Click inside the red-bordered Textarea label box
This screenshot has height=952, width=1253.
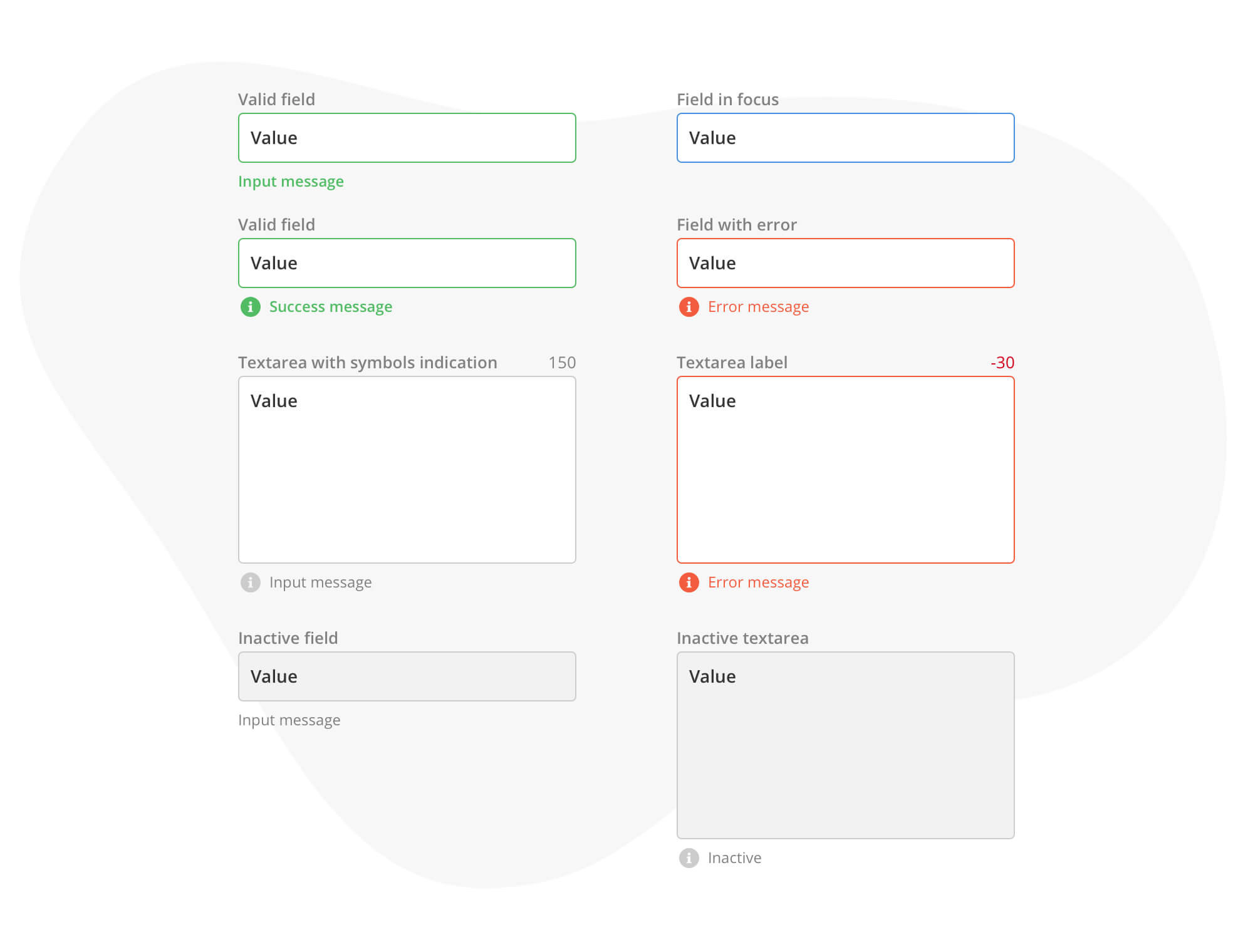pyautogui.click(x=845, y=470)
